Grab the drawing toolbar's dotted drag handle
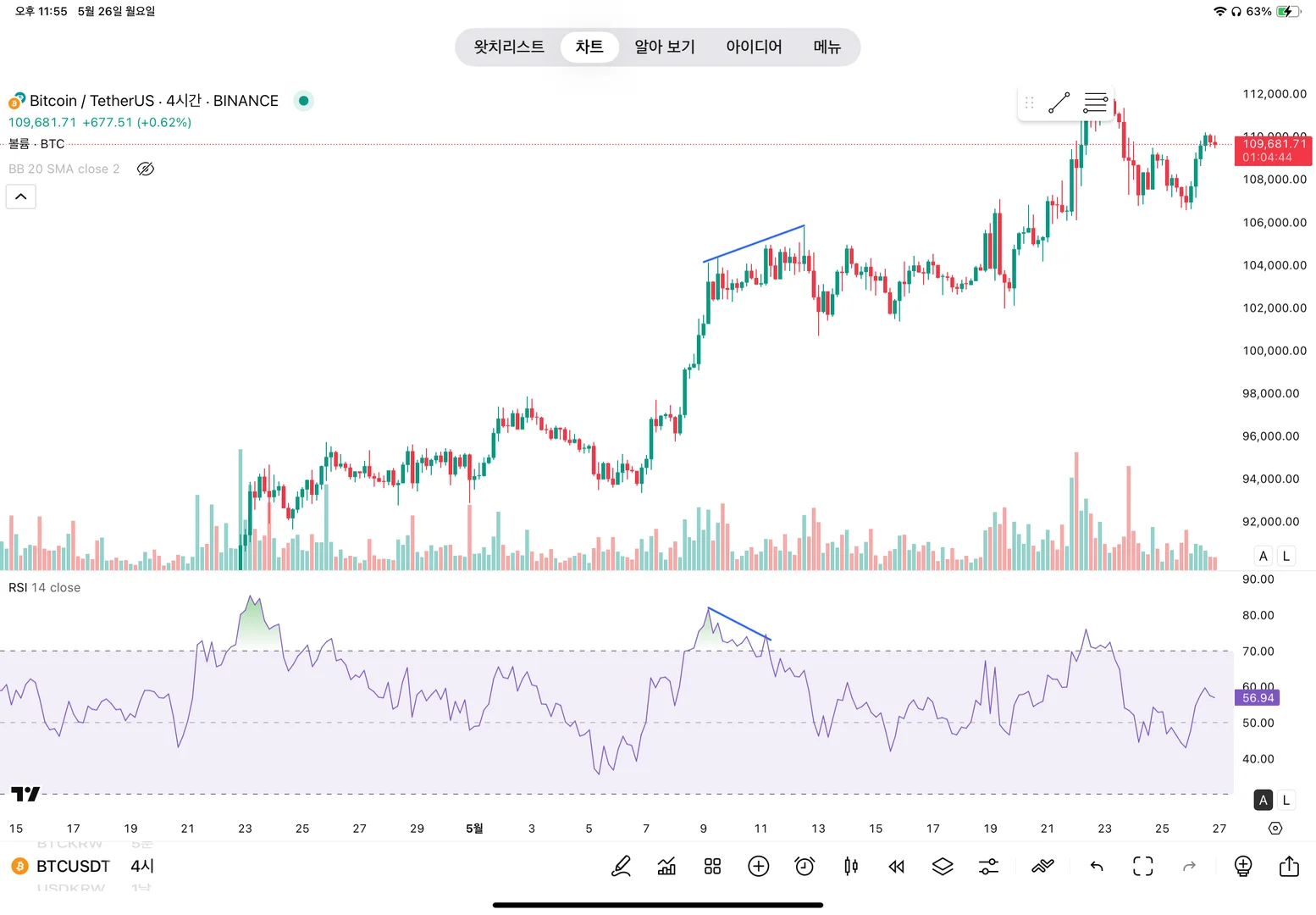Screen dimensions: 1316x915 [1030, 103]
